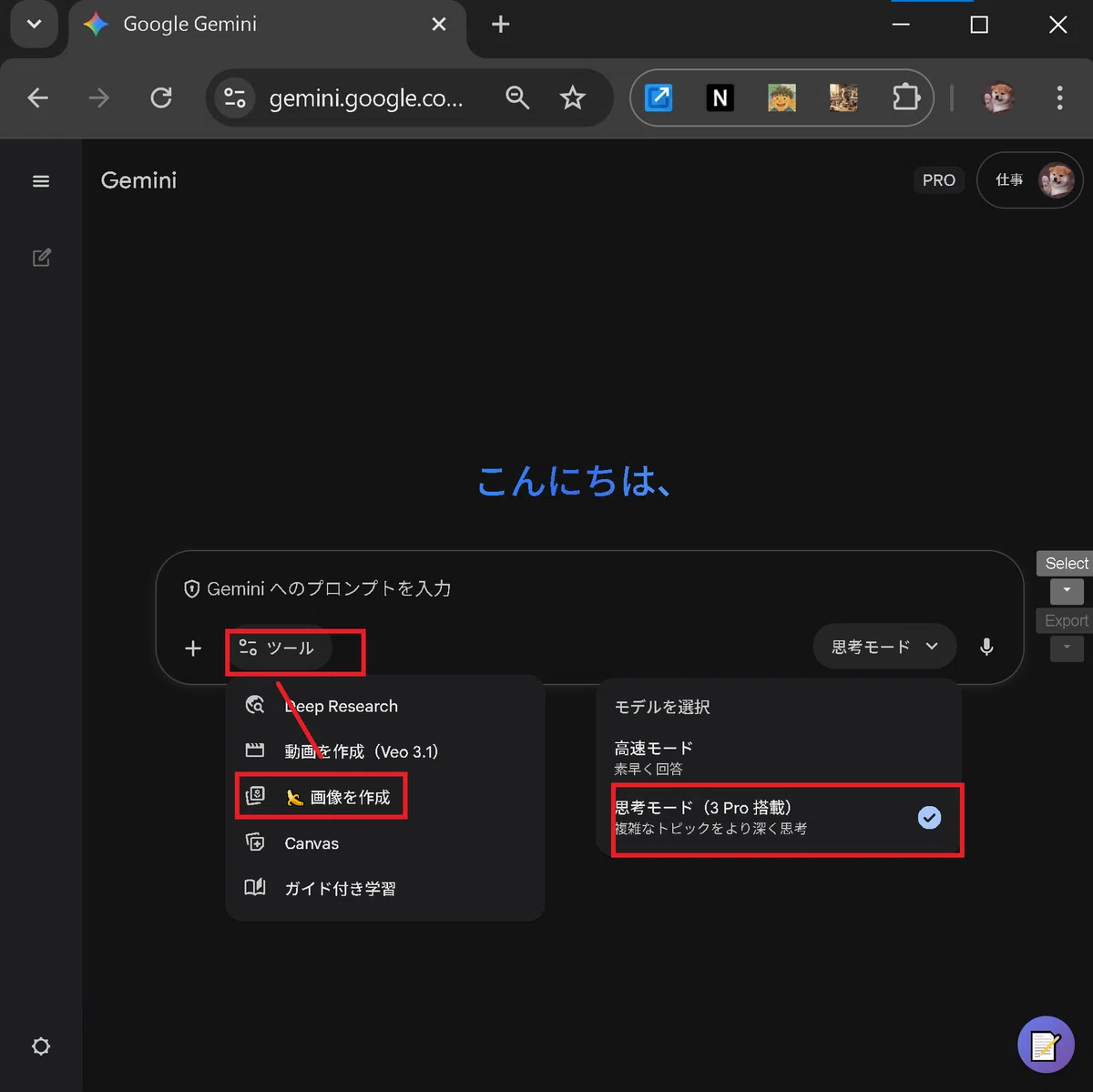Viewport: 1093px width, 1092px height.
Task: Click the green-hat character extension icon
Action: pyautogui.click(x=781, y=97)
